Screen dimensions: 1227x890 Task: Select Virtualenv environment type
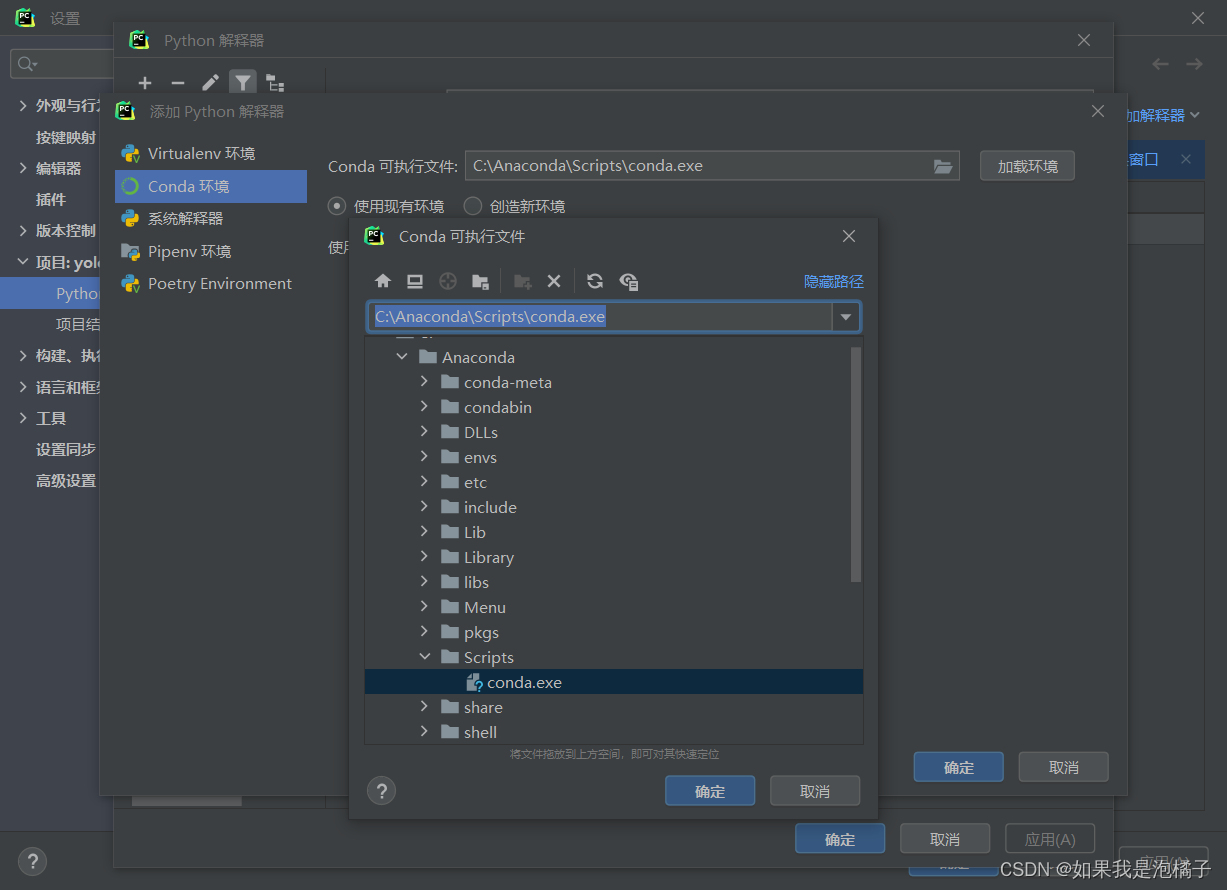pyautogui.click(x=211, y=154)
